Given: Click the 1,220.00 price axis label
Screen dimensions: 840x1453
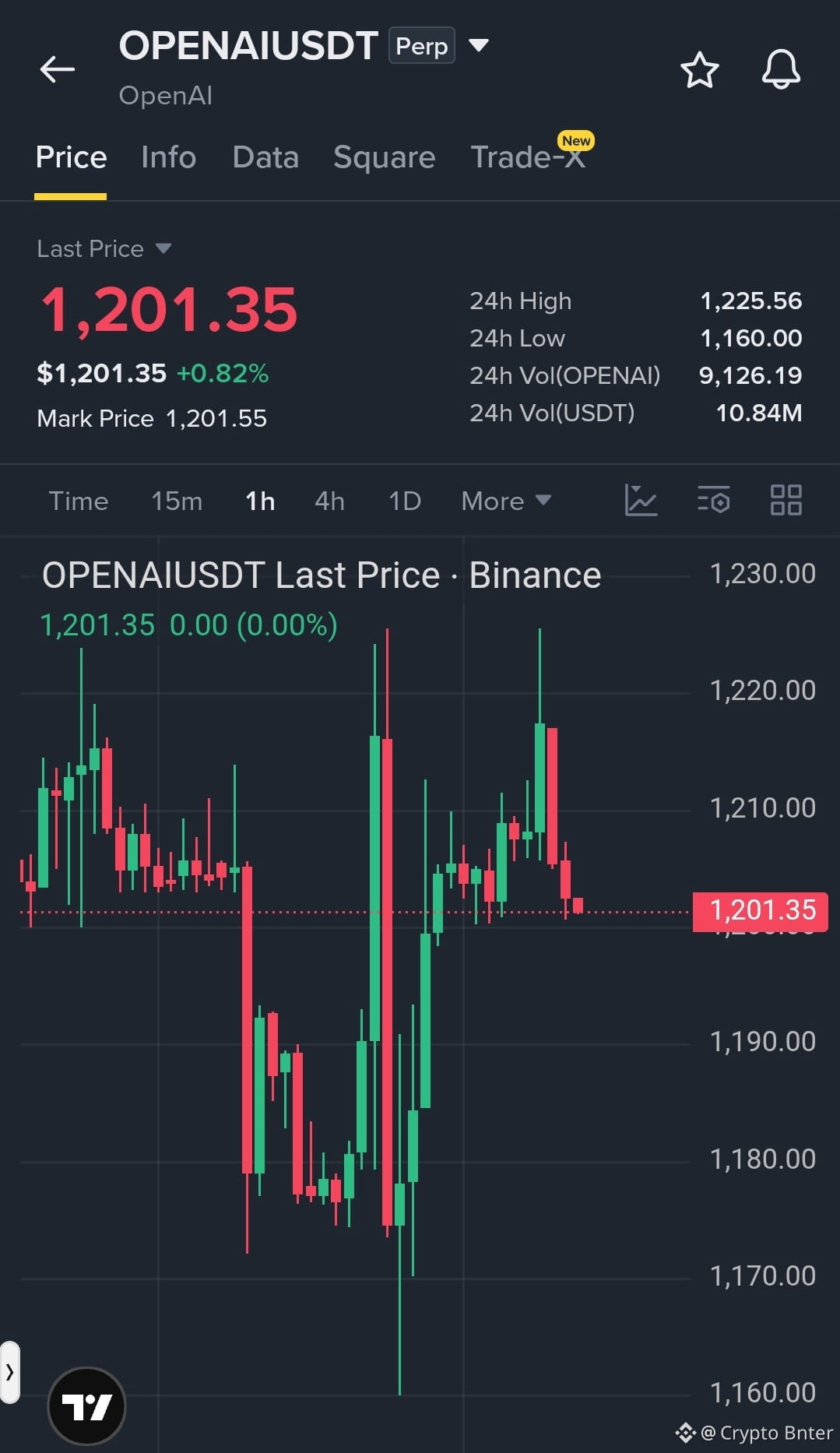Looking at the screenshot, I should point(762,690).
